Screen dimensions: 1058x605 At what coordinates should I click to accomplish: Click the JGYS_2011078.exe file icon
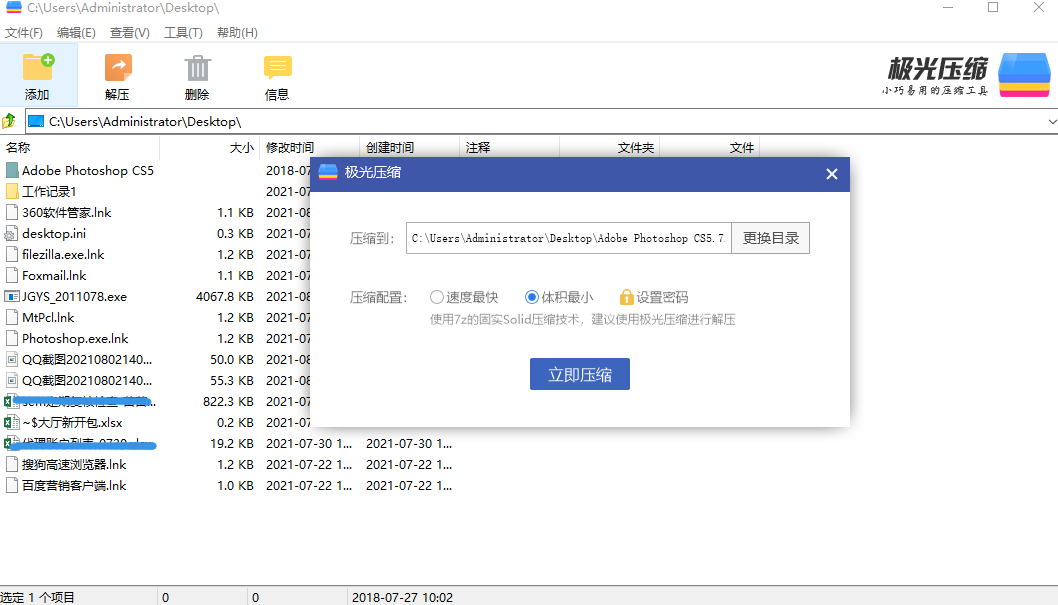click(x=12, y=296)
